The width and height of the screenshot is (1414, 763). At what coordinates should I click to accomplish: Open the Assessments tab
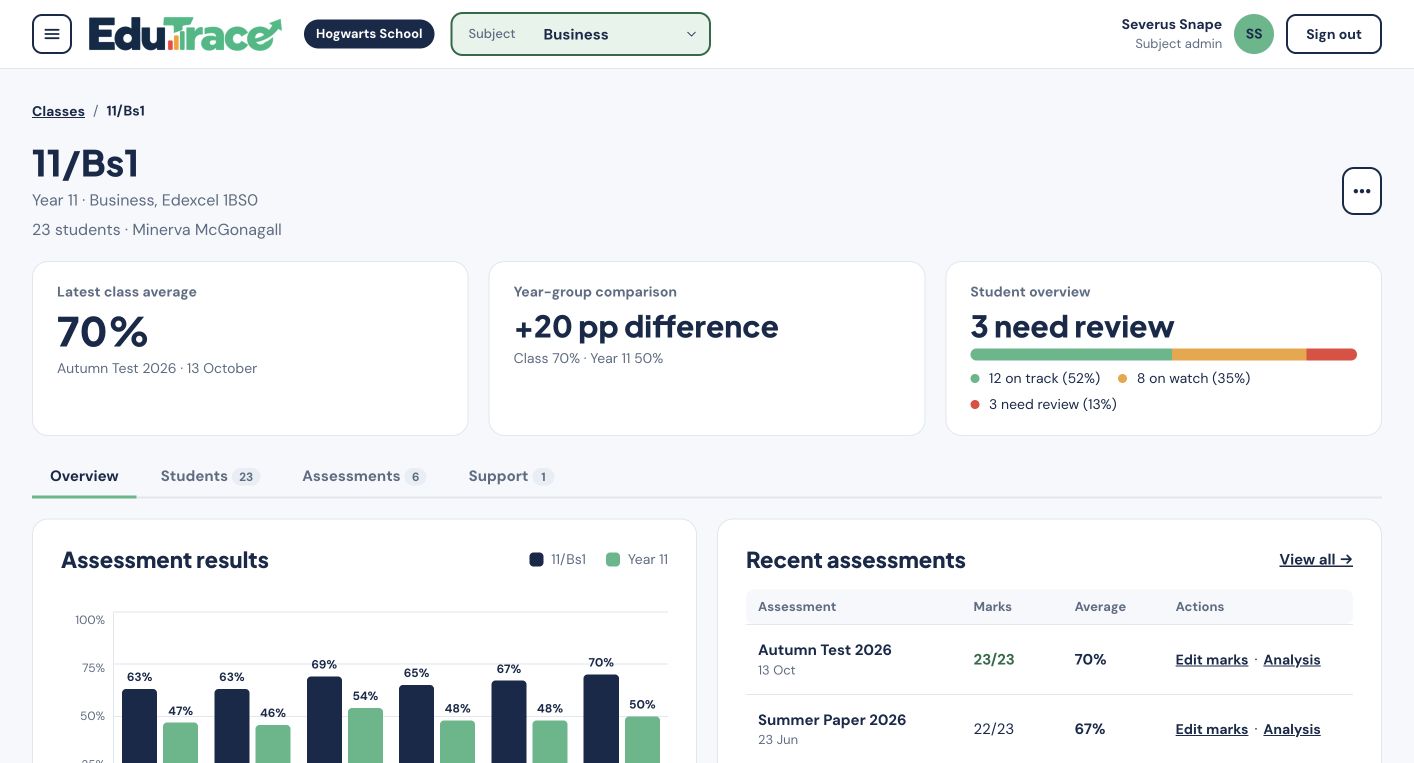(364, 476)
